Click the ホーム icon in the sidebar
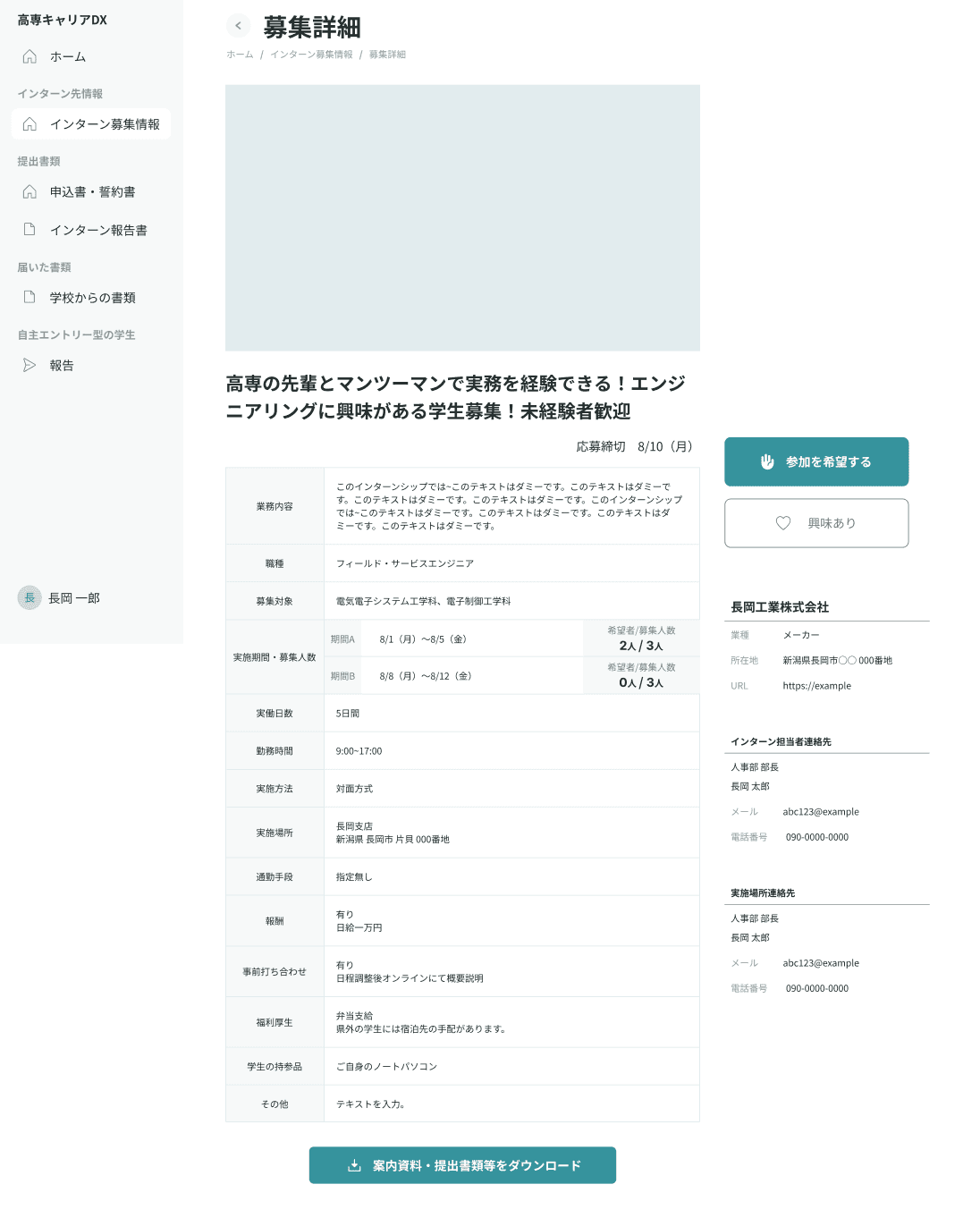980x1218 pixels. tap(30, 56)
